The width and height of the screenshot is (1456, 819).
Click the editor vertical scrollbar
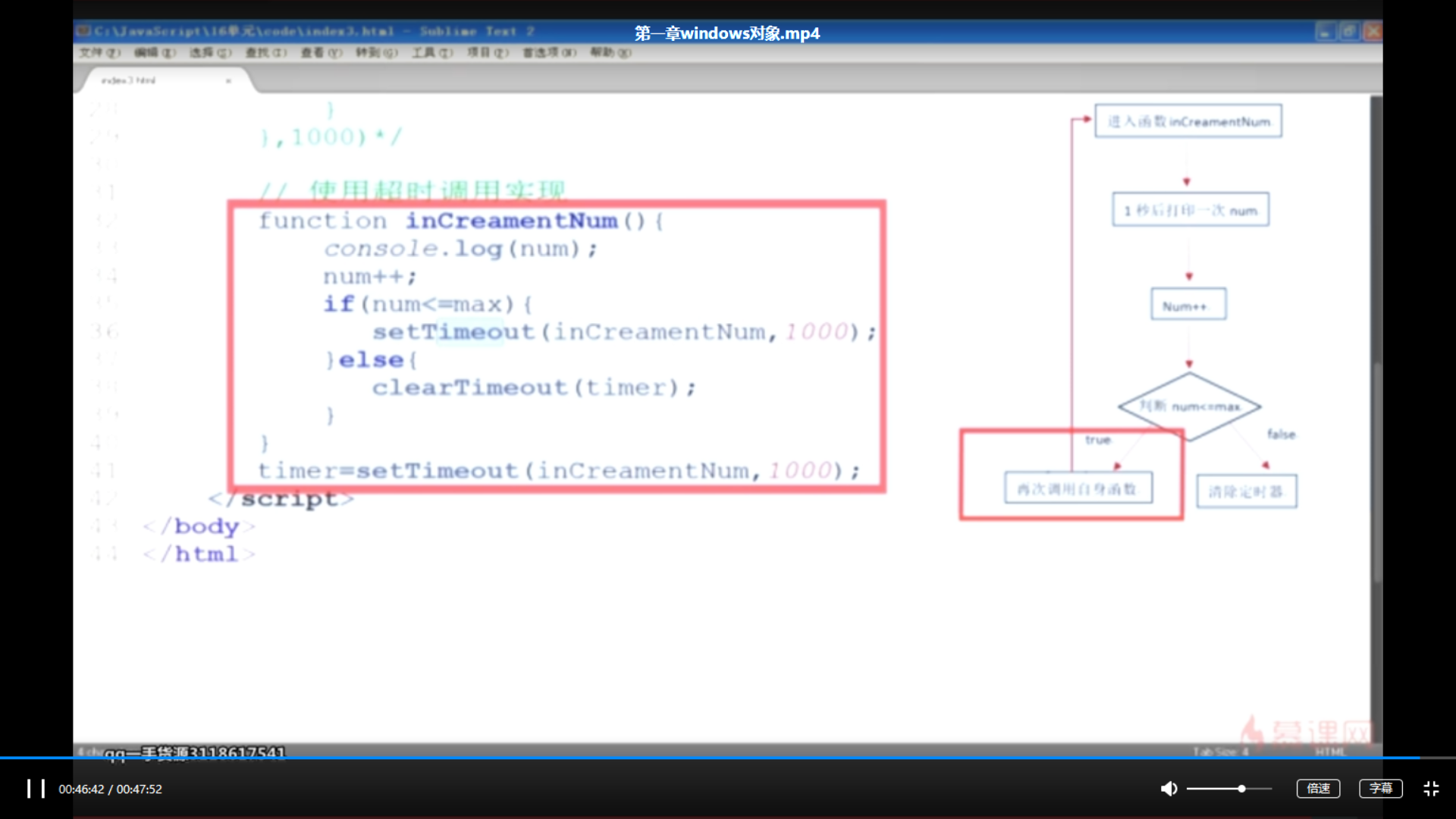tap(1376, 470)
